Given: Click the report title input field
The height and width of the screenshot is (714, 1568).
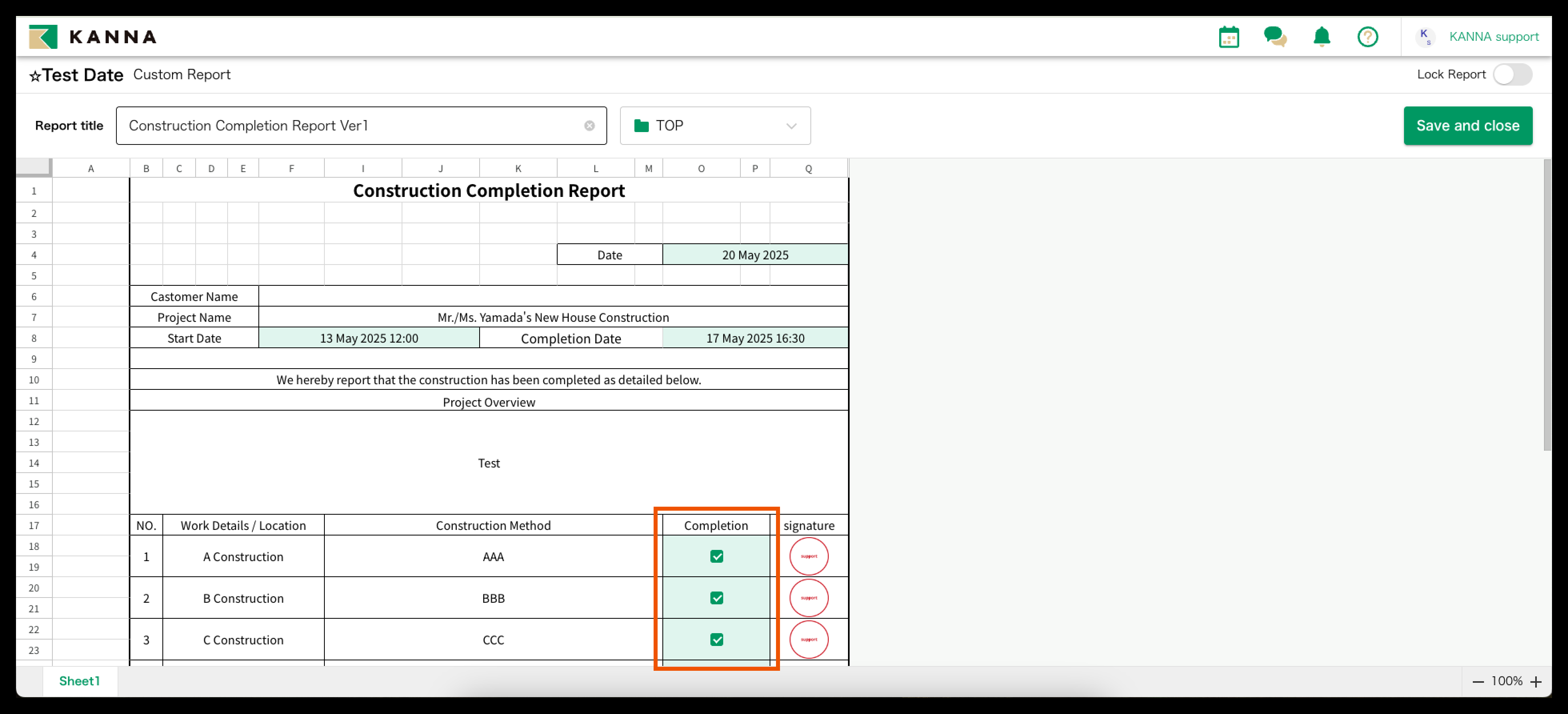Looking at the screenshot, I should coord(353,126).
